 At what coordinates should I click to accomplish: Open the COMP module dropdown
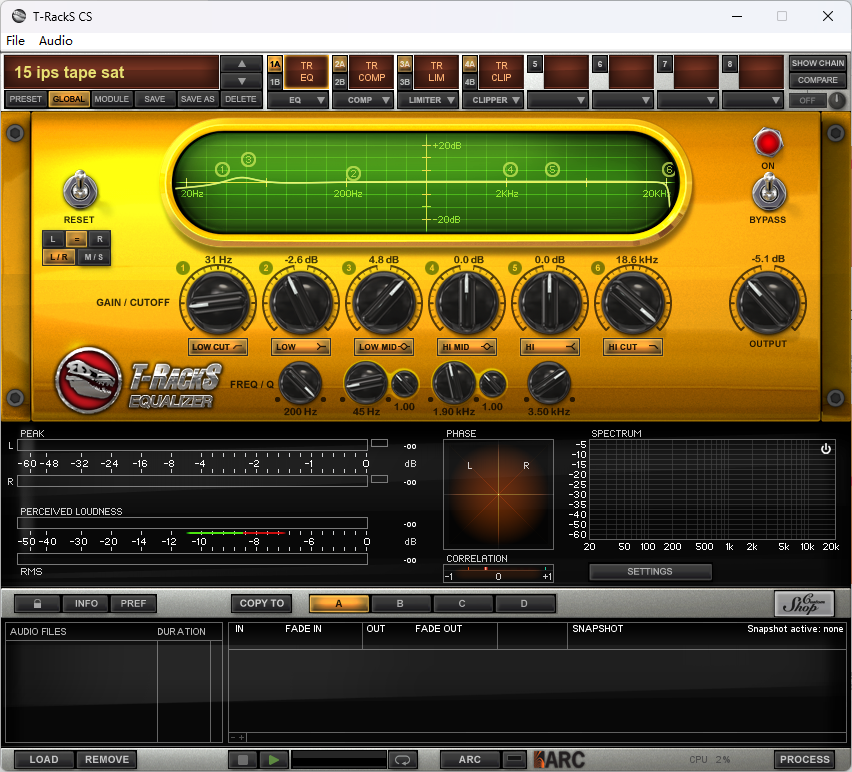(x=363, y=100)
